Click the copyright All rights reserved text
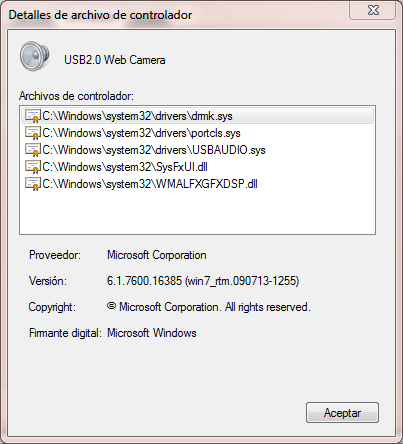The image size is (403, 444). point(268,307)
